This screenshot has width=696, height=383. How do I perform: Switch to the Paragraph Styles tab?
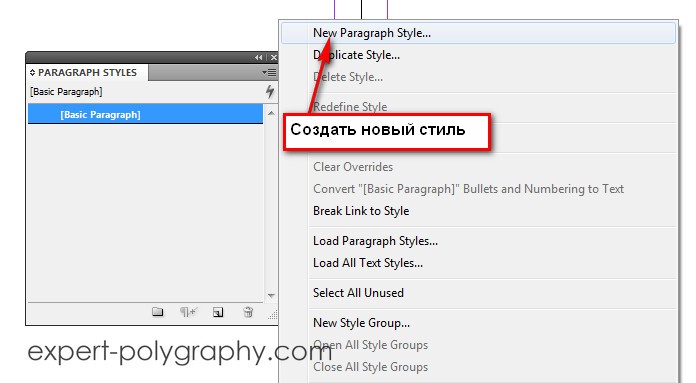[x=87, y=72]
